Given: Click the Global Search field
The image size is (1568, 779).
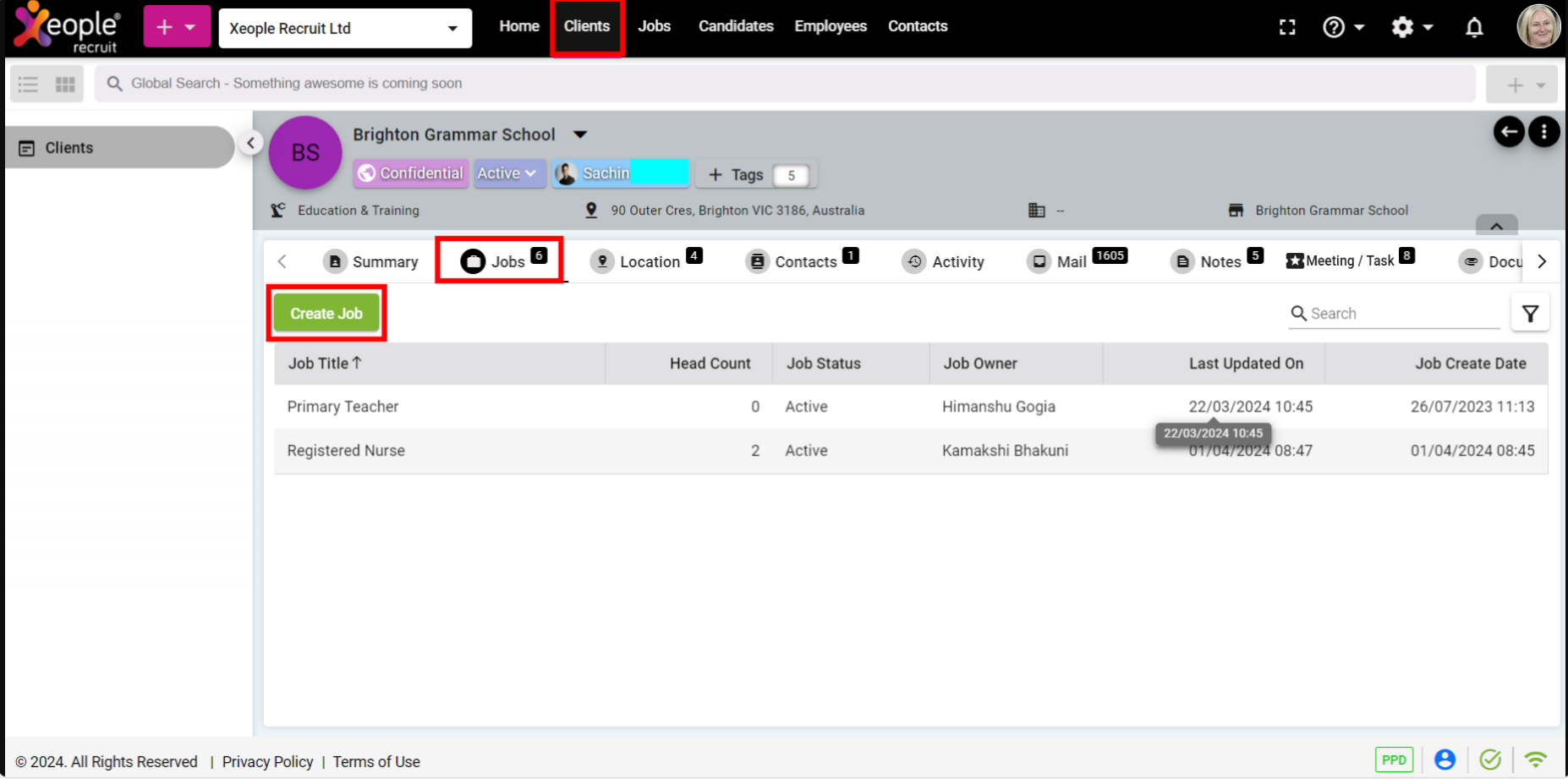Looking at the screenshot, I should pos(785,84).
